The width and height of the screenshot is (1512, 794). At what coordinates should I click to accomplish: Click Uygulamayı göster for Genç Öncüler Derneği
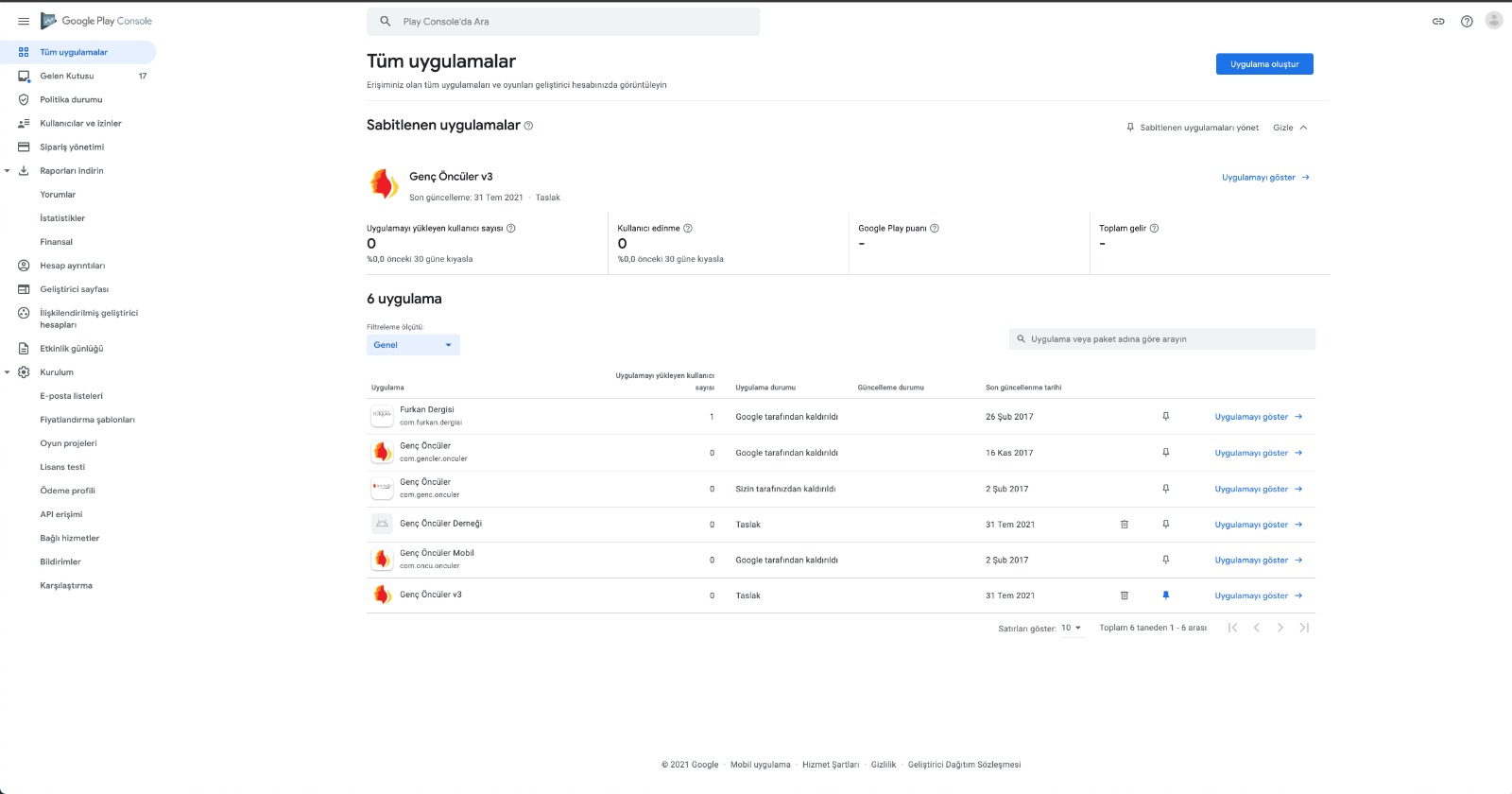point(1259,525)
